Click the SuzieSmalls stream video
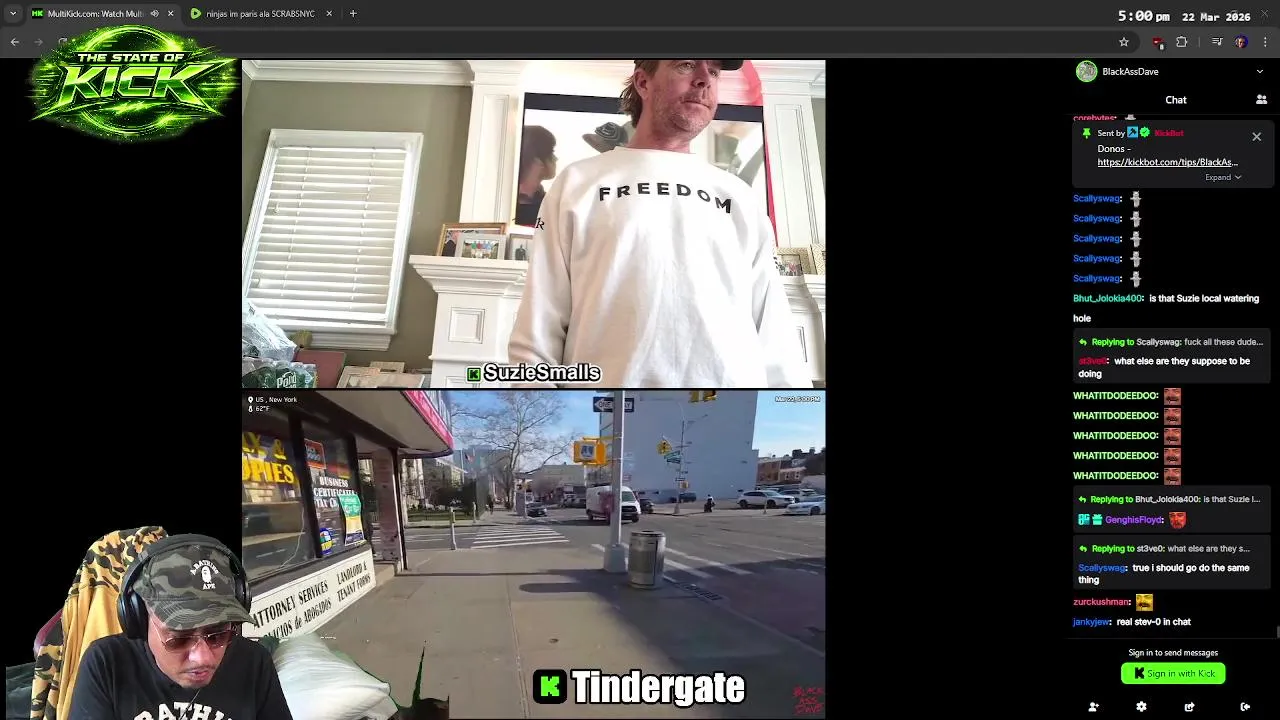1280x720 pixels. tap(533, 223)
